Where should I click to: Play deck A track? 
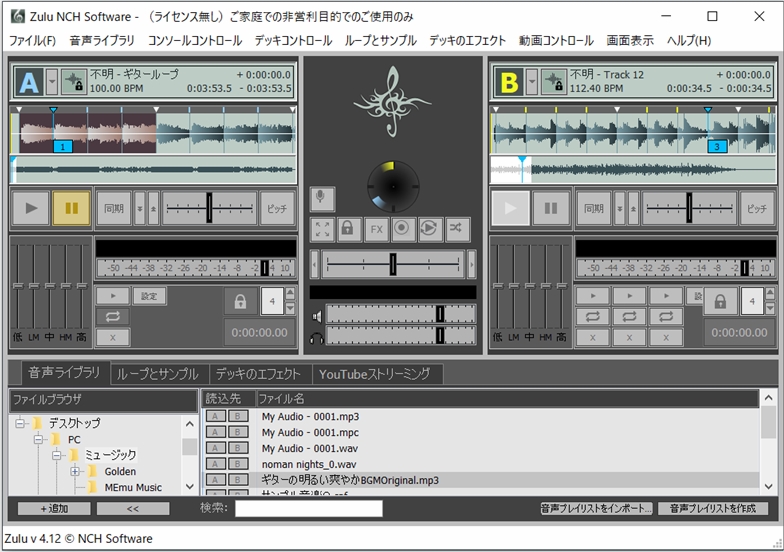[31, 208]
